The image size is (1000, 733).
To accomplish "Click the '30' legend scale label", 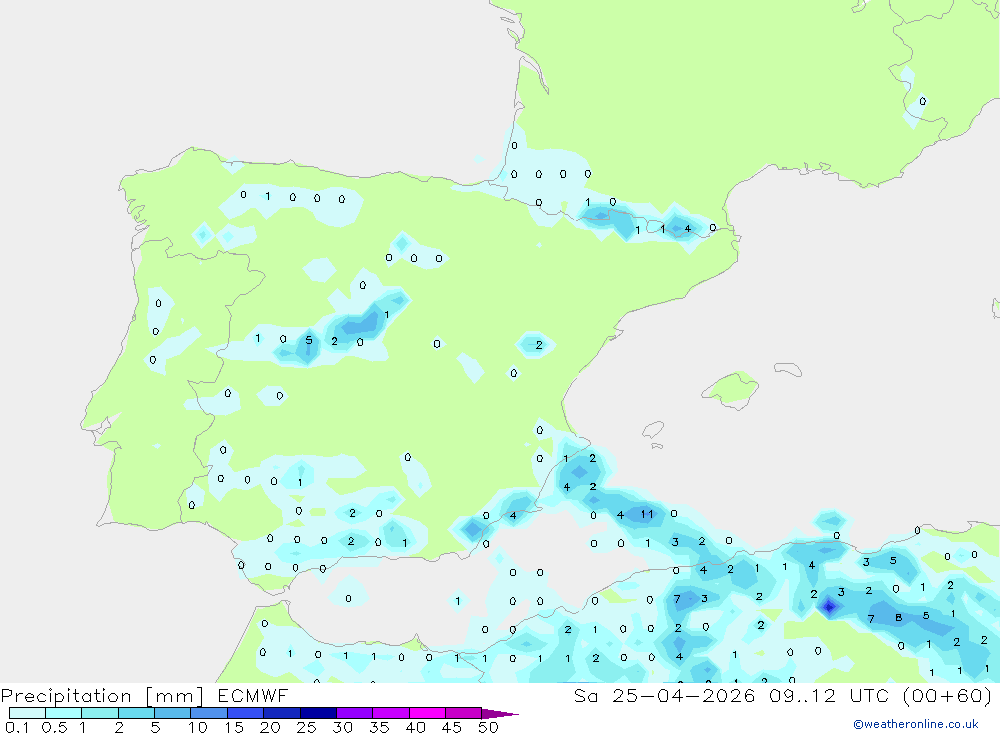I will [342, 727].
